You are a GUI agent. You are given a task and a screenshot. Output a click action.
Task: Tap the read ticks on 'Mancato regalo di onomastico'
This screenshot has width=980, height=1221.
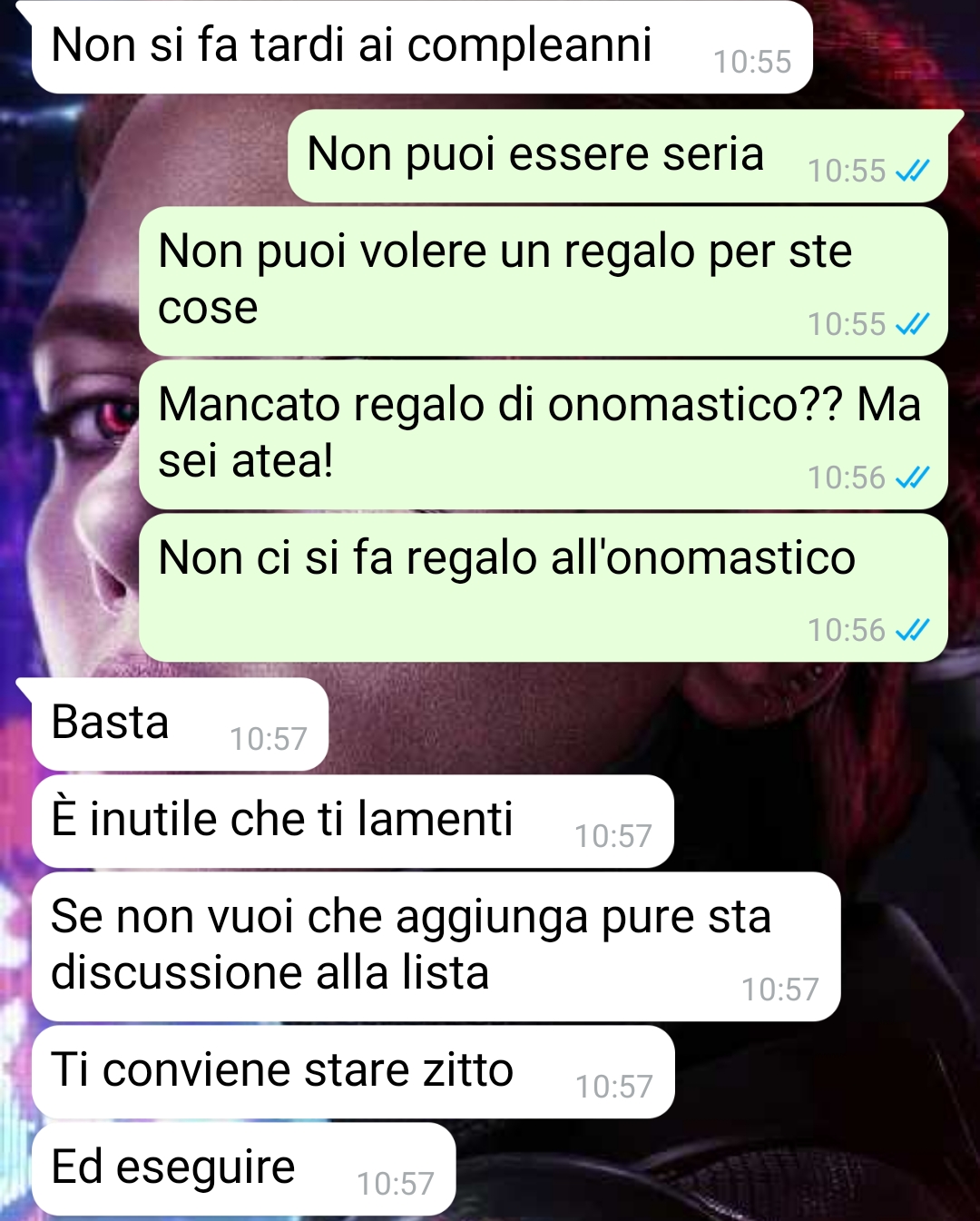click(x=912, y=478)
